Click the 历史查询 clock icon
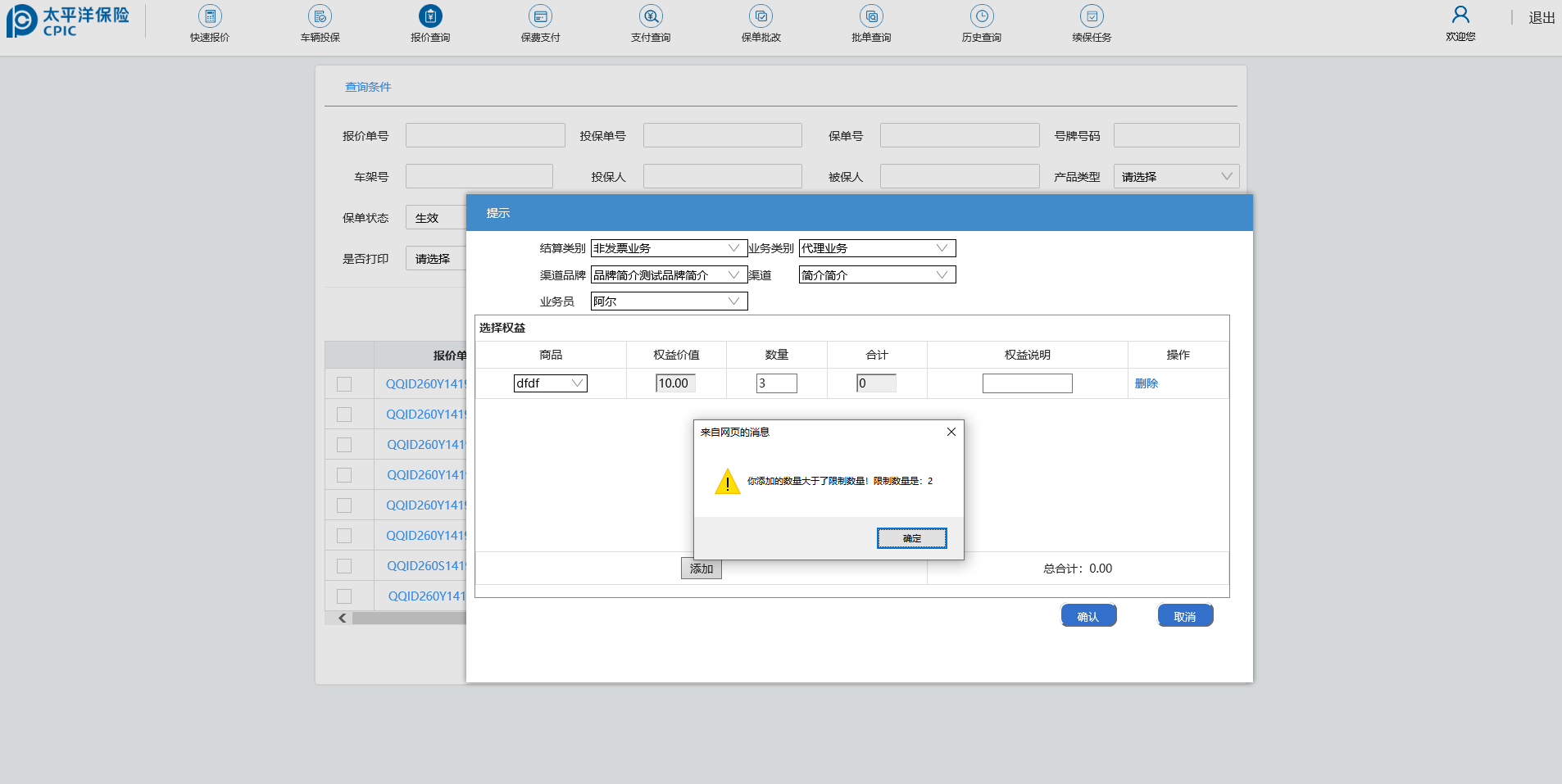The height and width of the screenshot is (784, 1562). [981, 16]
